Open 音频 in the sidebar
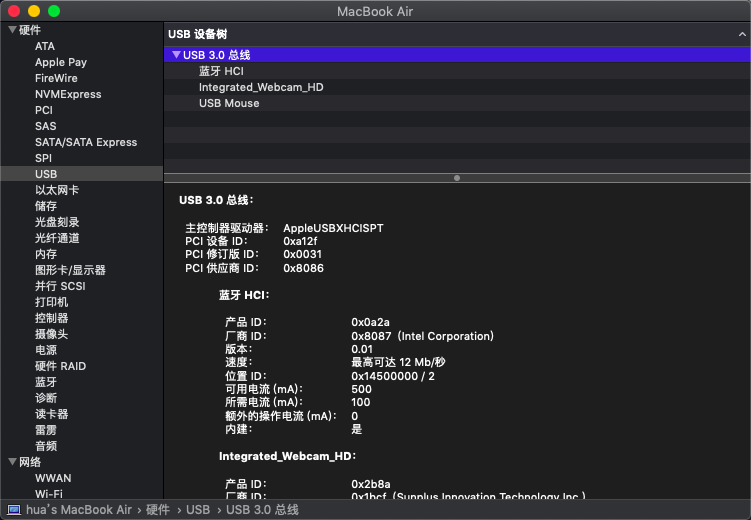Screen dimensions: 751x520 46,446
